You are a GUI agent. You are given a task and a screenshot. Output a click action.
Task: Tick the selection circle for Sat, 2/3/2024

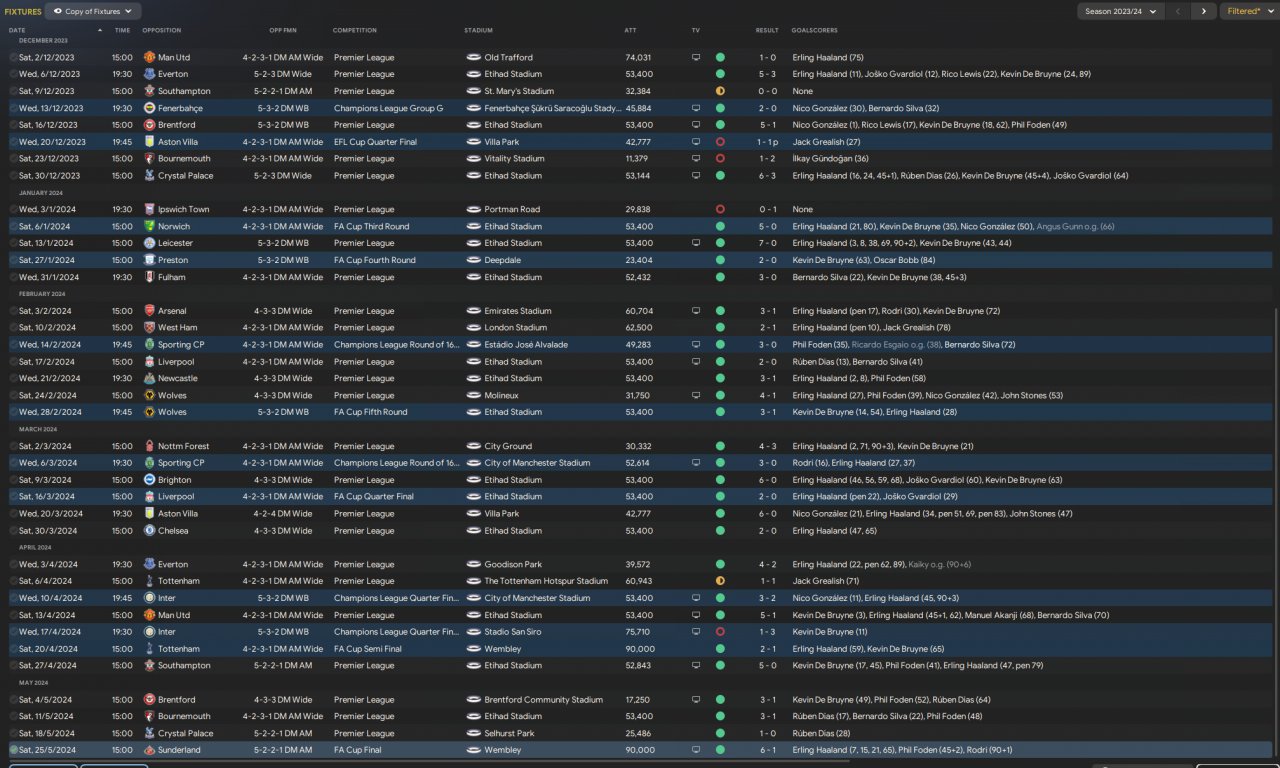pyautogui.click(x=14, y=446)
